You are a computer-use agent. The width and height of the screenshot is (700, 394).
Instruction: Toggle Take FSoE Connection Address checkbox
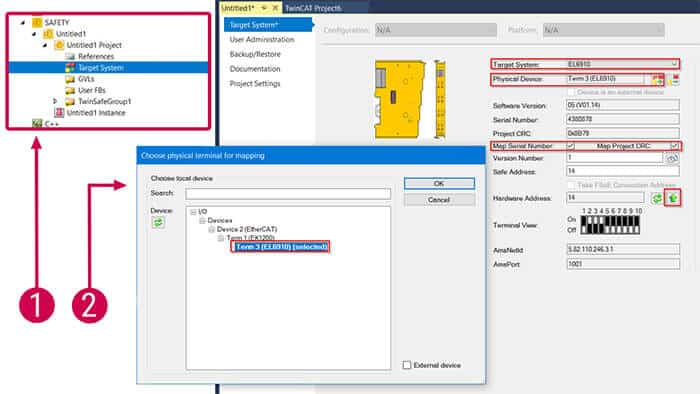(571, 185)
